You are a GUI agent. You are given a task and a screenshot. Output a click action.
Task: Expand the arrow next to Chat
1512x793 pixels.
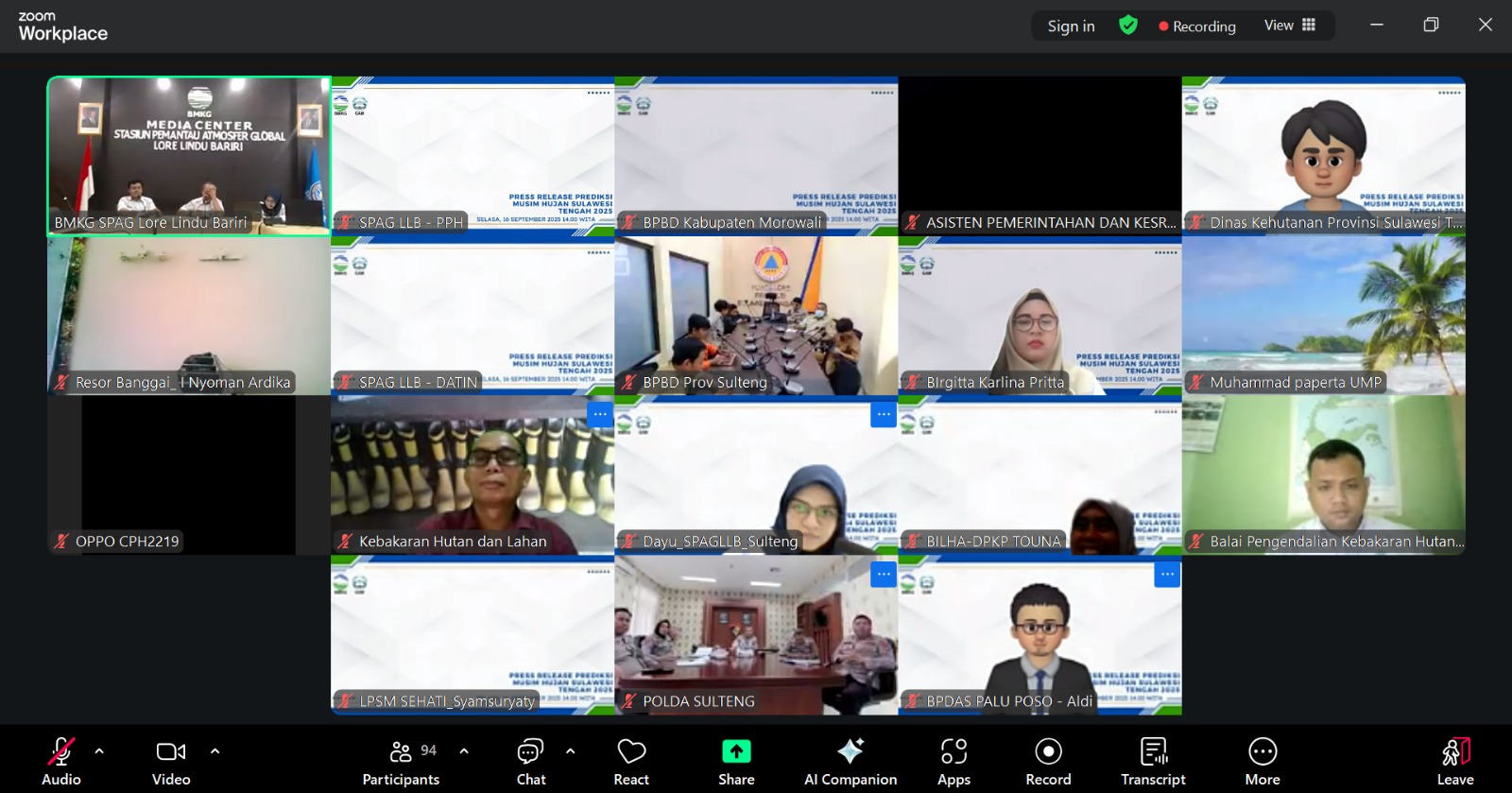point(570,751)
